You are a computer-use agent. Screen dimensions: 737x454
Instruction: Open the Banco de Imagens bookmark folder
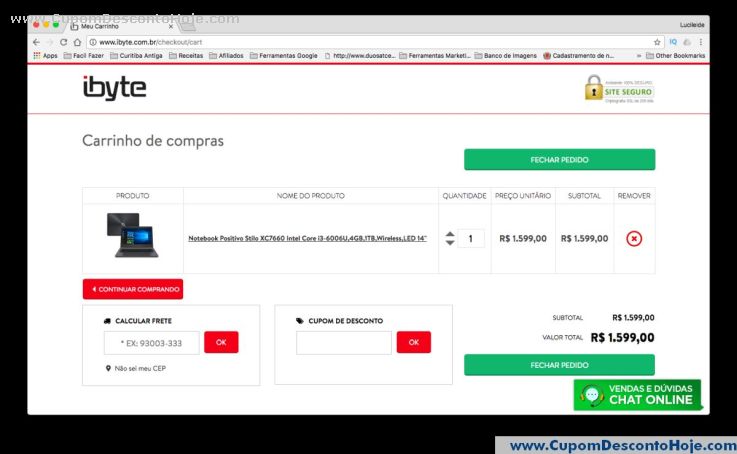[505, 55]
